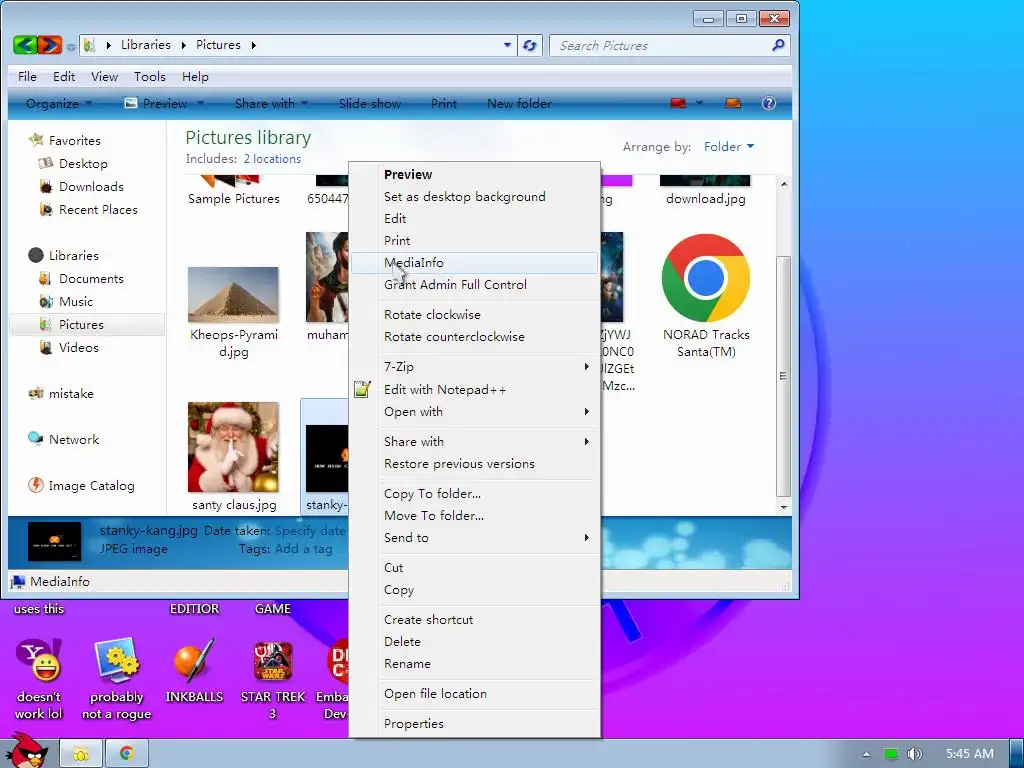Select Open file location

[x=475, y=694]
